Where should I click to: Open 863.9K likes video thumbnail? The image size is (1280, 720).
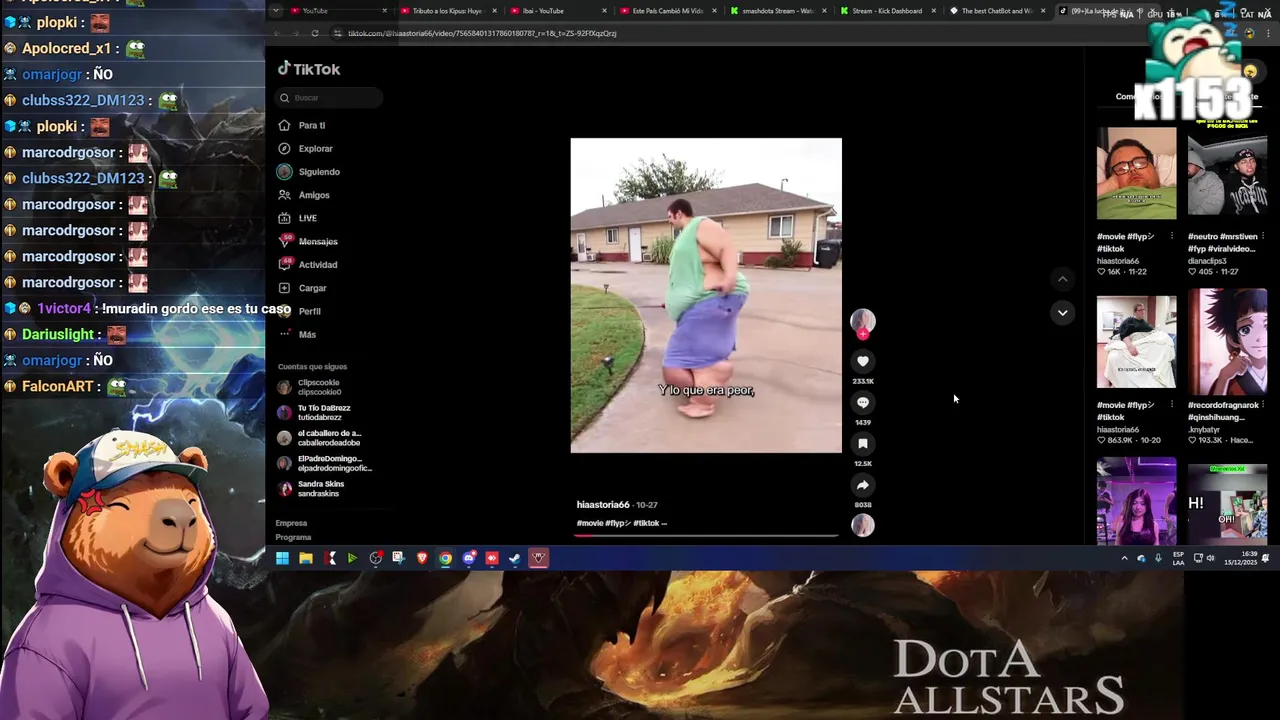tap(1136, 342)
